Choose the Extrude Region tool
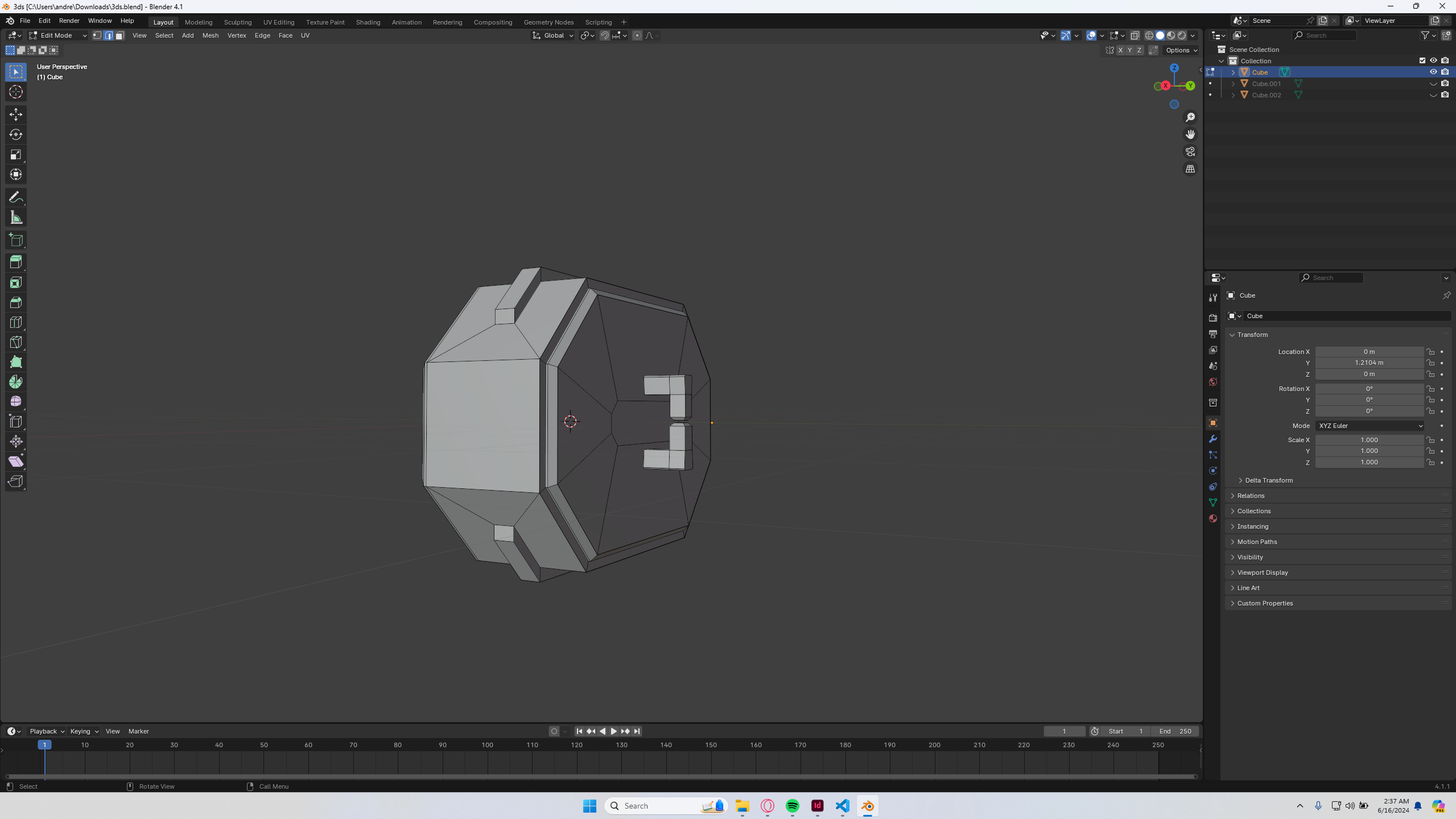 (16, 262)
